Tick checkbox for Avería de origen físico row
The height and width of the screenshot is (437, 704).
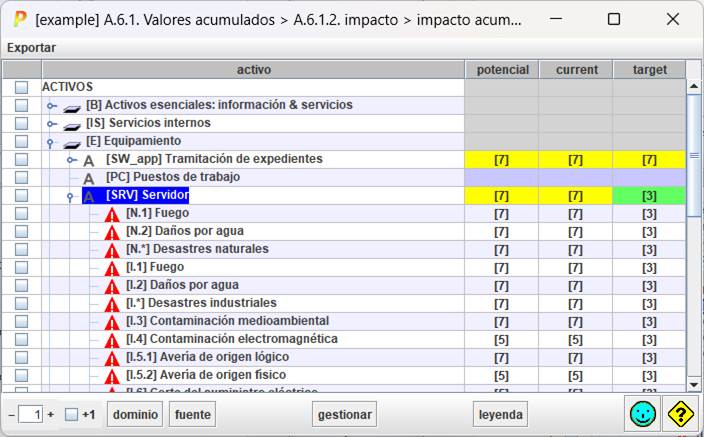(21, 375)
